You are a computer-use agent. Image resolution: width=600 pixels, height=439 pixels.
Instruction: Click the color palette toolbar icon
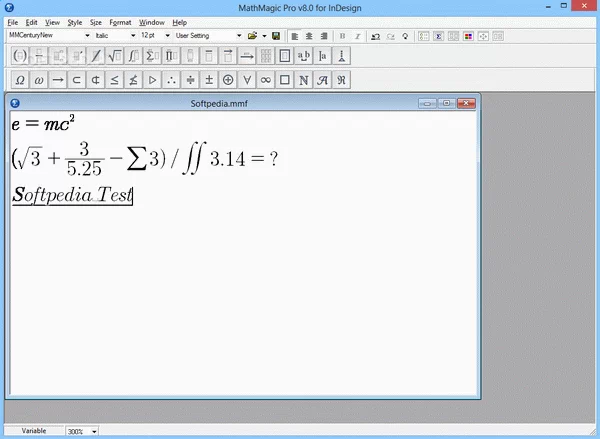point(468,36)
